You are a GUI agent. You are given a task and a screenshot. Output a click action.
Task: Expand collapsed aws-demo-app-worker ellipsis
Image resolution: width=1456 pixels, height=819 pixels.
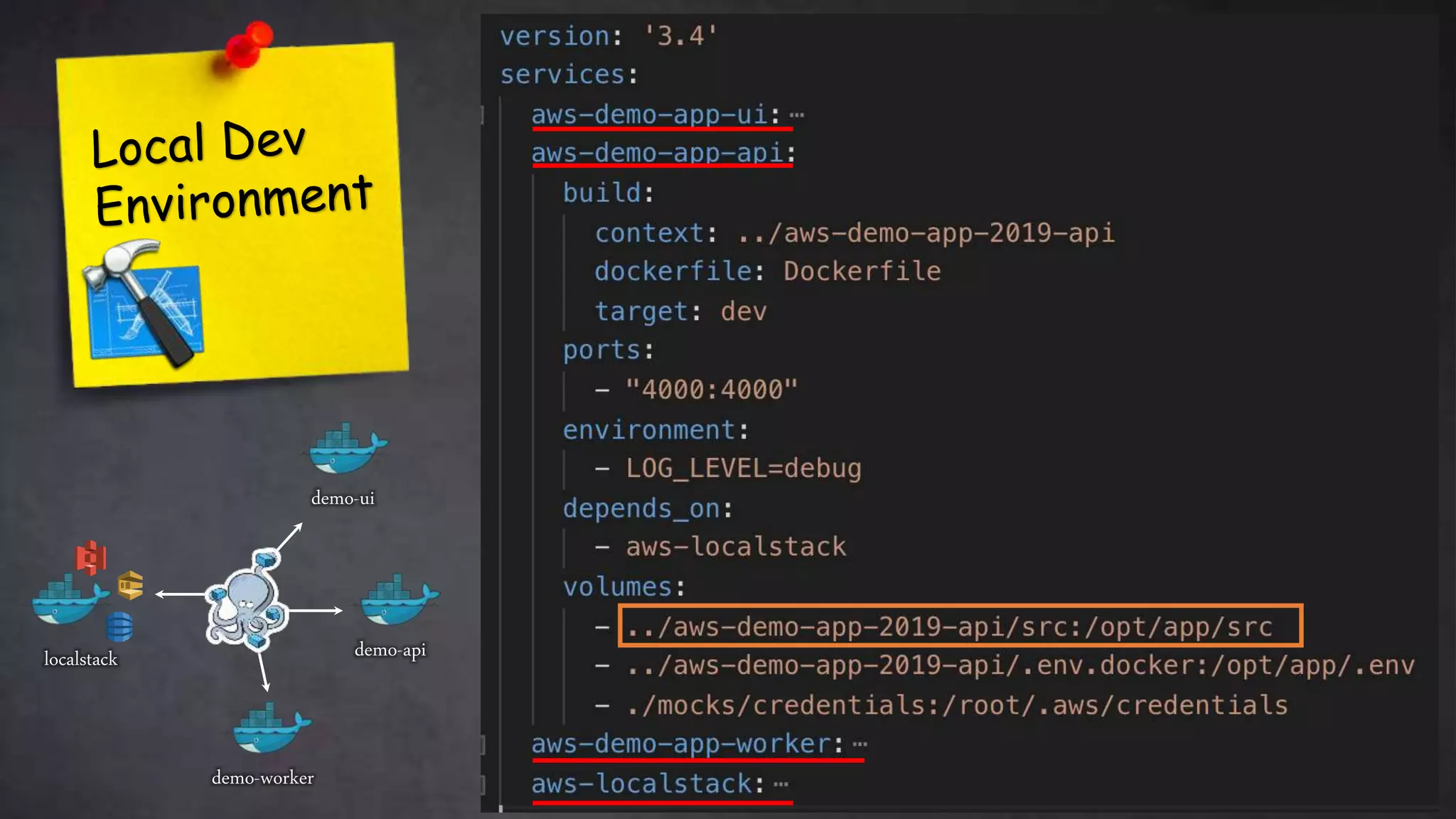(860, 744)
